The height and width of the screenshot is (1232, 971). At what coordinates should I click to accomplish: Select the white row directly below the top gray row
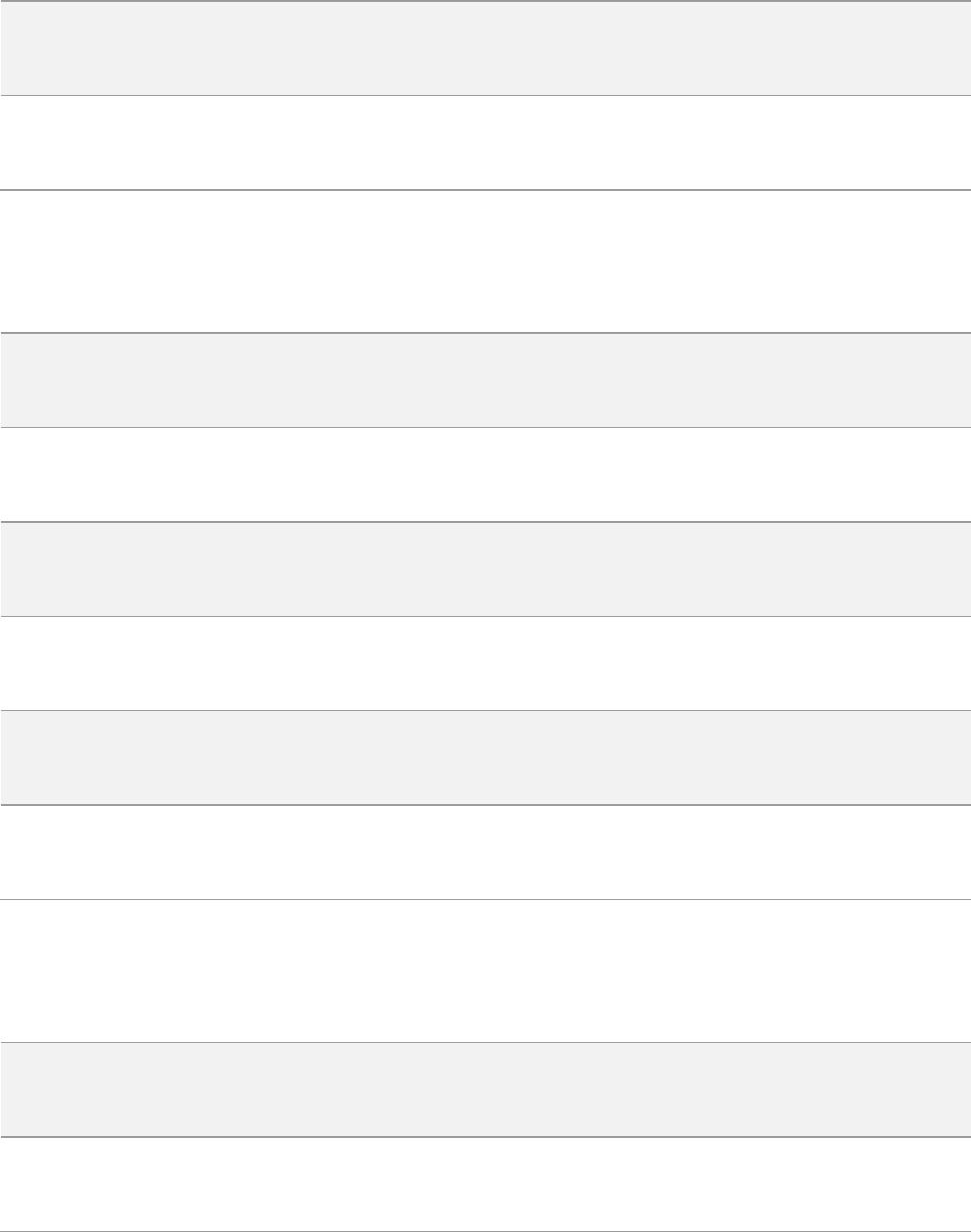pyautogui.click(x=485, y=142)
